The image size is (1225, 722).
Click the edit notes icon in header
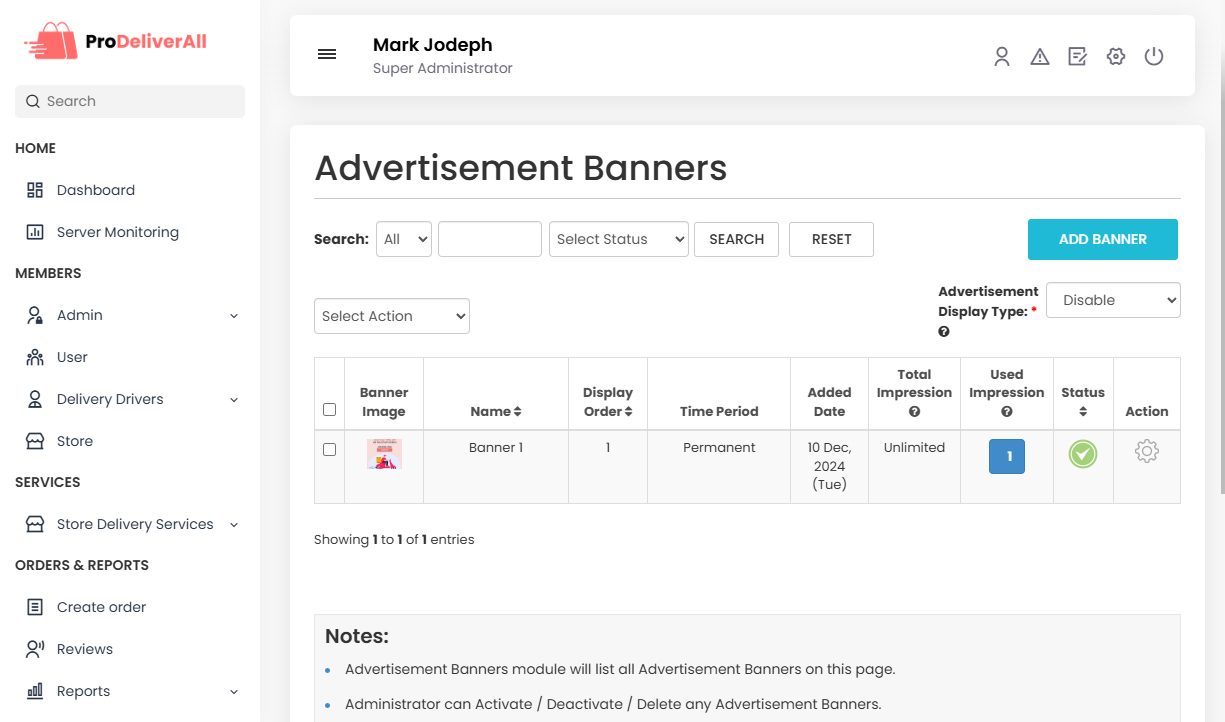[1078, 56]
